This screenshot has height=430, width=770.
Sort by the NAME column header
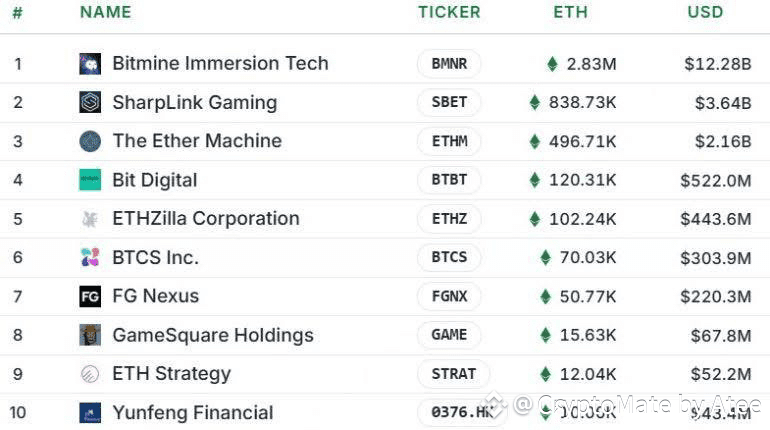pyautogui.click(x=106, y=12)
